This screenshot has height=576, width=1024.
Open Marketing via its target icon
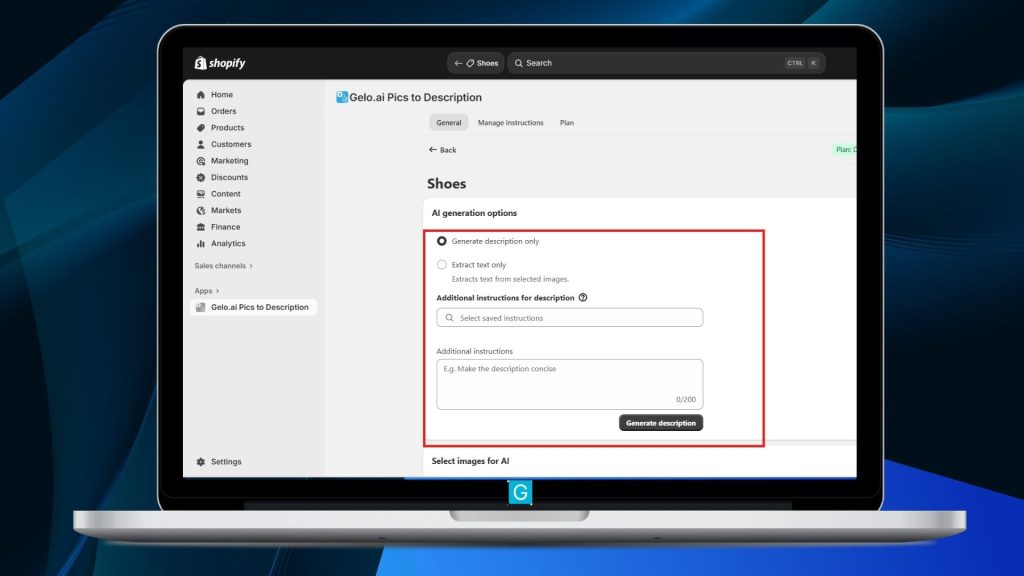click(x=201, y=161)
